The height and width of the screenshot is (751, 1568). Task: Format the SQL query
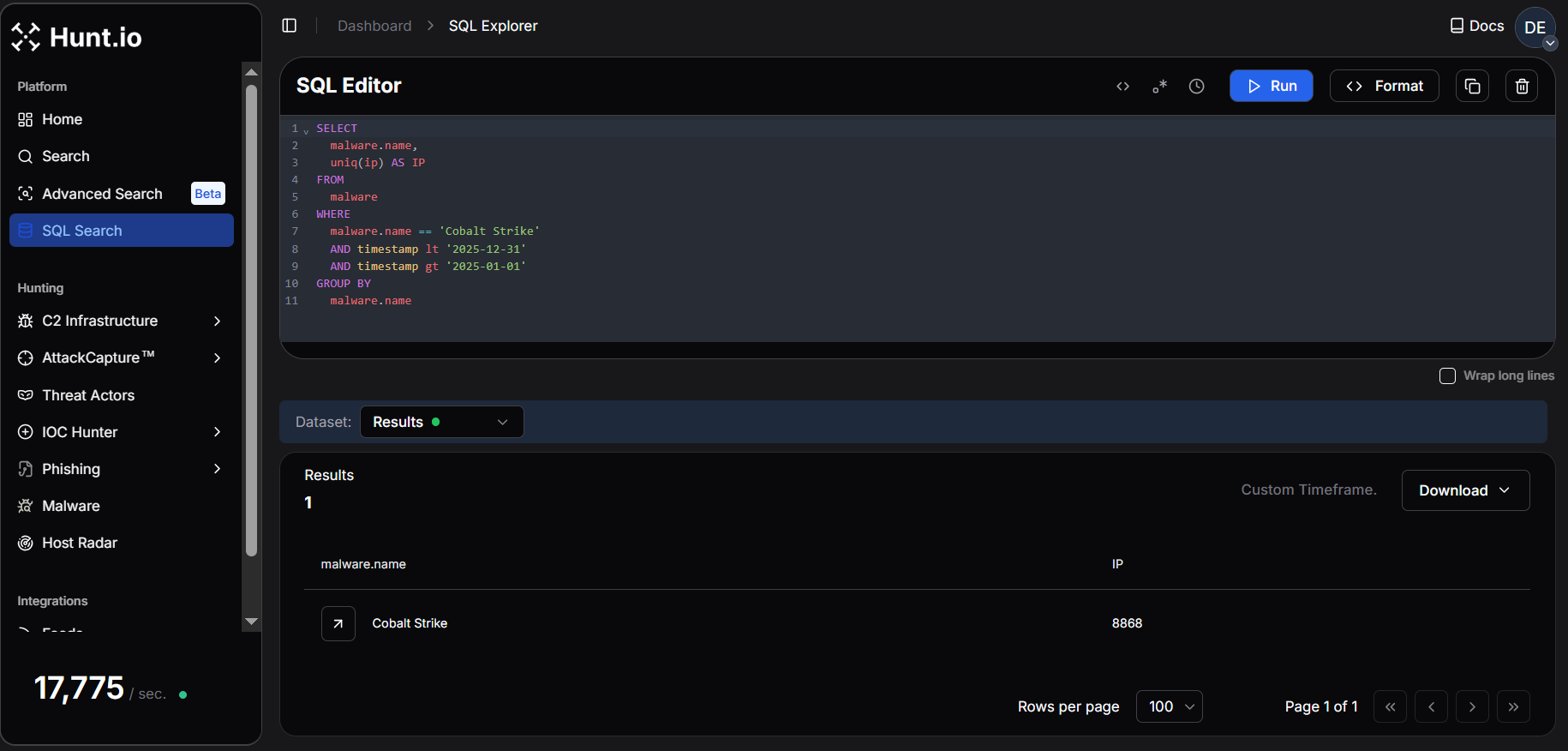coord(1385,86)
